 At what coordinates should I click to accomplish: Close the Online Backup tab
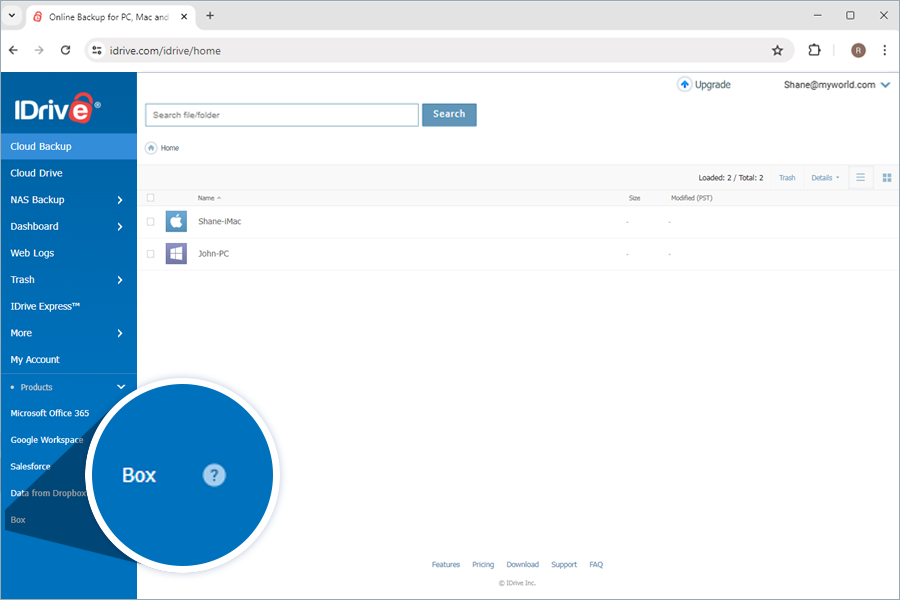click(x=184, y=17)
